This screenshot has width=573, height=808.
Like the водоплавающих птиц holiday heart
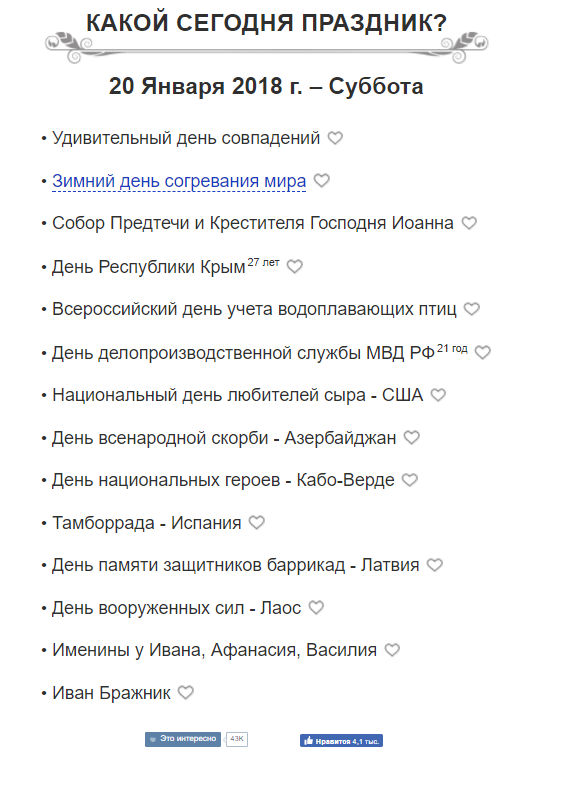click(472, 309)
